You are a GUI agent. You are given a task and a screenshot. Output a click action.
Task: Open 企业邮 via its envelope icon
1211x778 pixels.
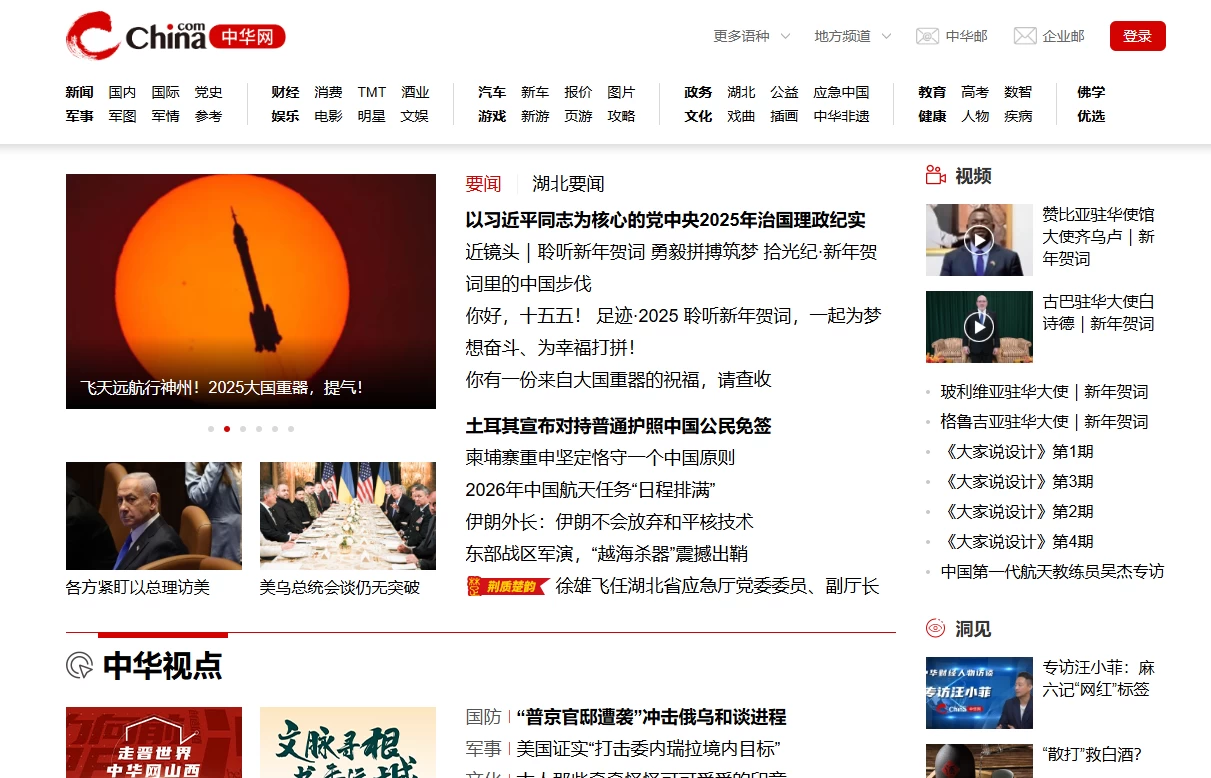coord(1024,35)
